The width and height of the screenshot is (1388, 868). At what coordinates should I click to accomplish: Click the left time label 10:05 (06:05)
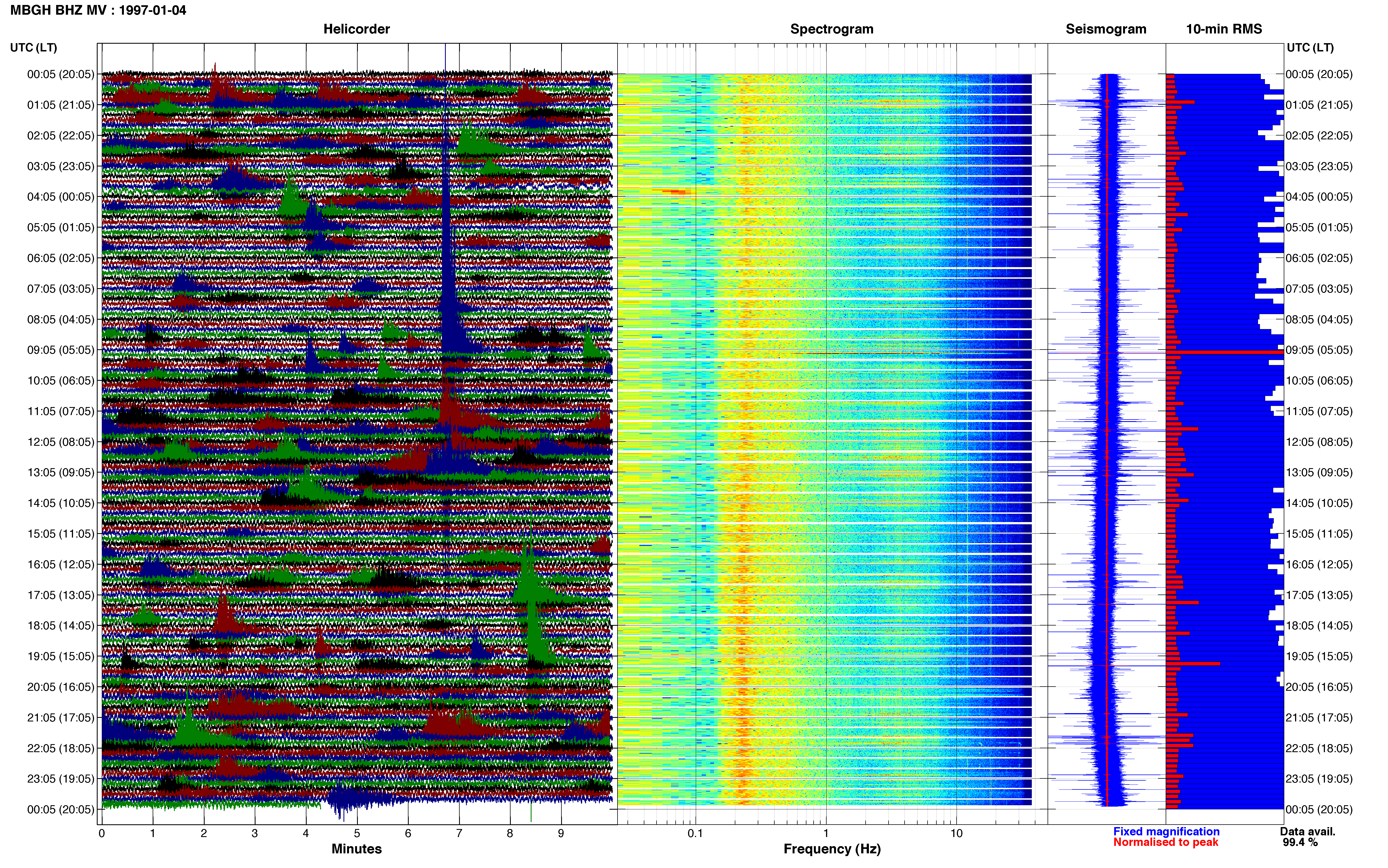[x=60, y=380]
